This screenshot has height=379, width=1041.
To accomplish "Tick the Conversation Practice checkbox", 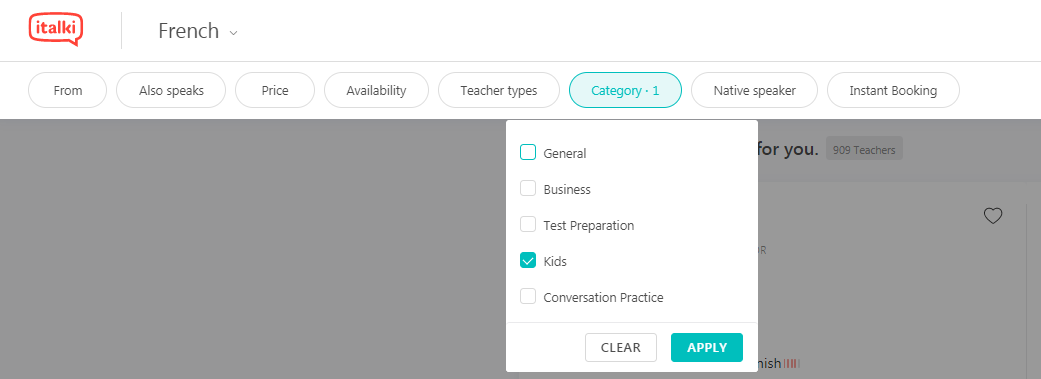I will (528, 296).
